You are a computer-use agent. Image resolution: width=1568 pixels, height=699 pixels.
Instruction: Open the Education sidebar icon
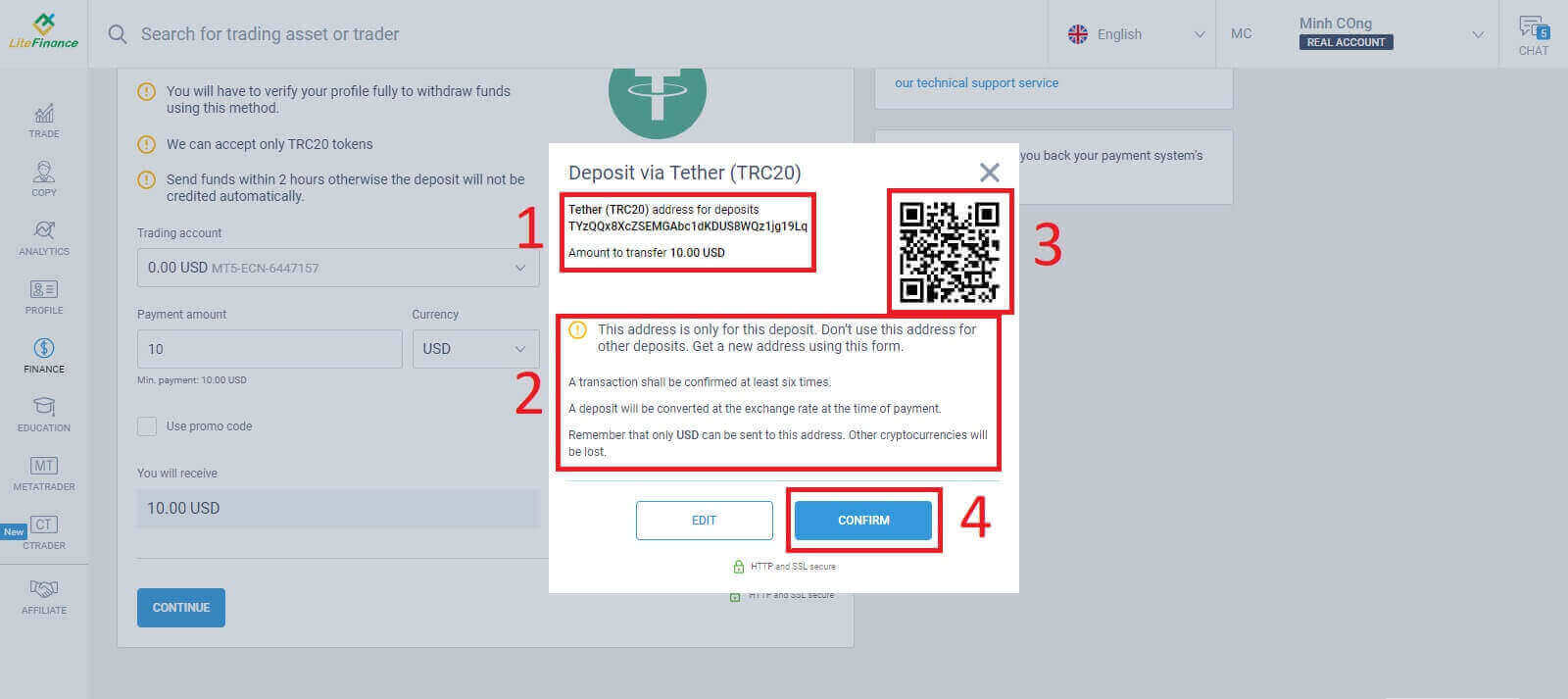44,414
